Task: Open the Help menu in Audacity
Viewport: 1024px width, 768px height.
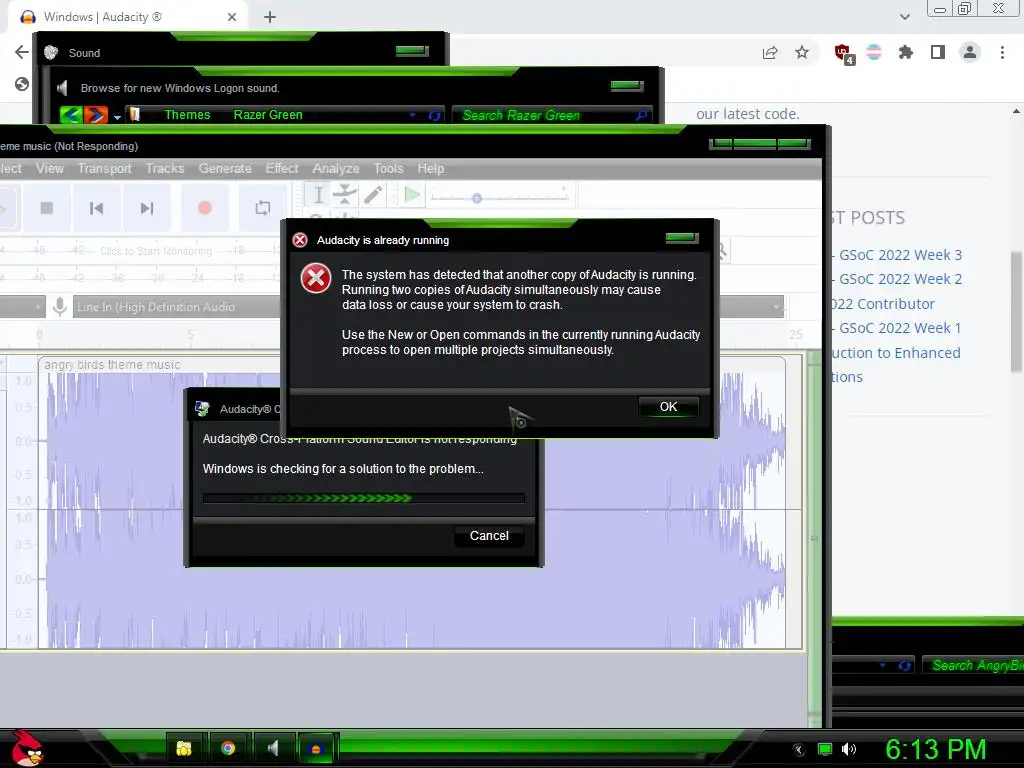Action: (430, 168)
